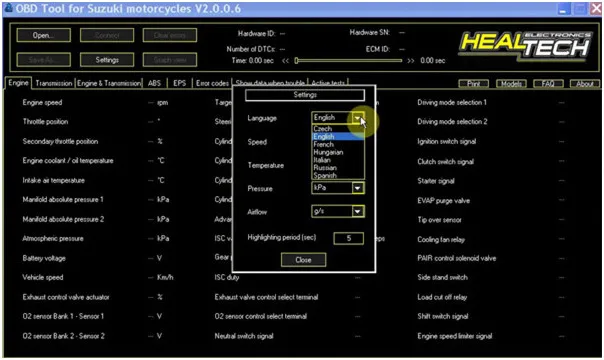Click Exhaust valve control select terminal label
Viewport: 604px width, 360px height.
pos(267,297)
